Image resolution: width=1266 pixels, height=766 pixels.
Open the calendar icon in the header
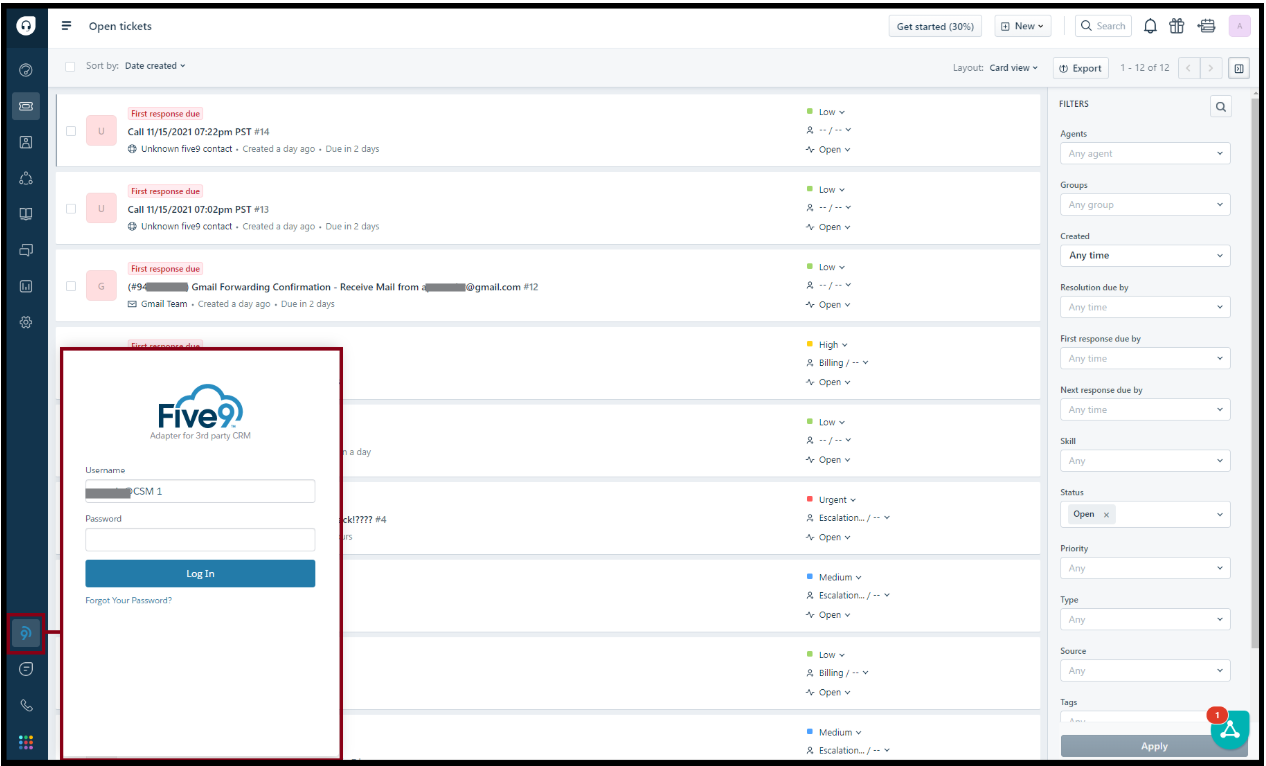coord(1206,26)
